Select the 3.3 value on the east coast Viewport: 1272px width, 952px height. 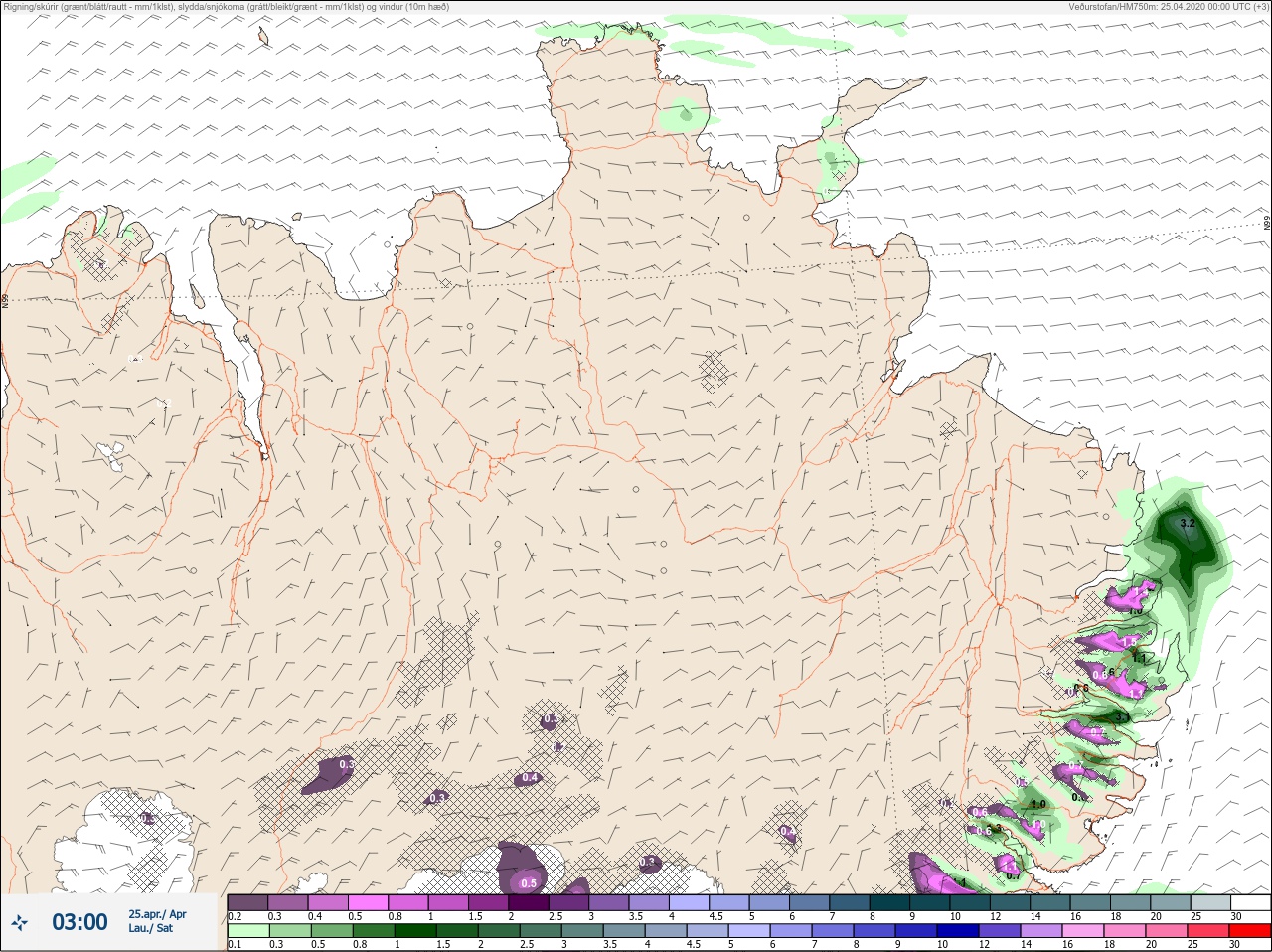(x=1123, y=716)
